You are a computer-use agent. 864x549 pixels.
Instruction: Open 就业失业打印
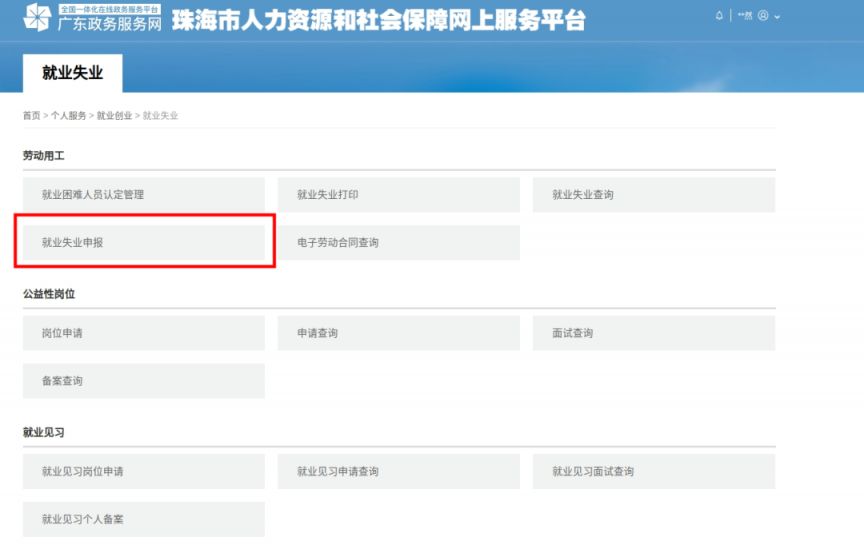tap(398, 195)
